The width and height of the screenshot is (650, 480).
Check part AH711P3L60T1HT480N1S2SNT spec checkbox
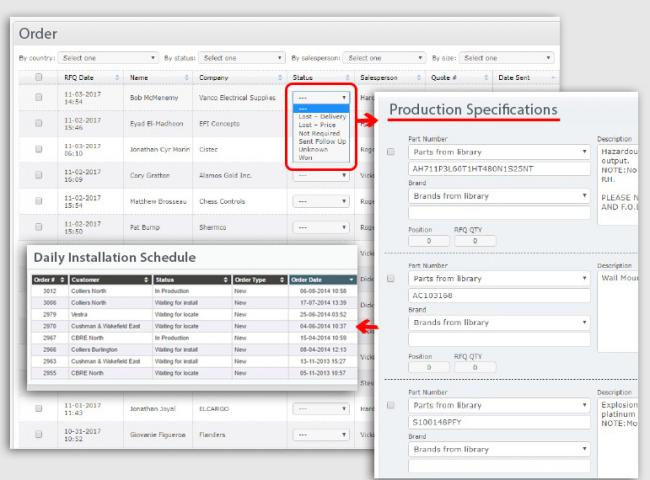point(390,152)
